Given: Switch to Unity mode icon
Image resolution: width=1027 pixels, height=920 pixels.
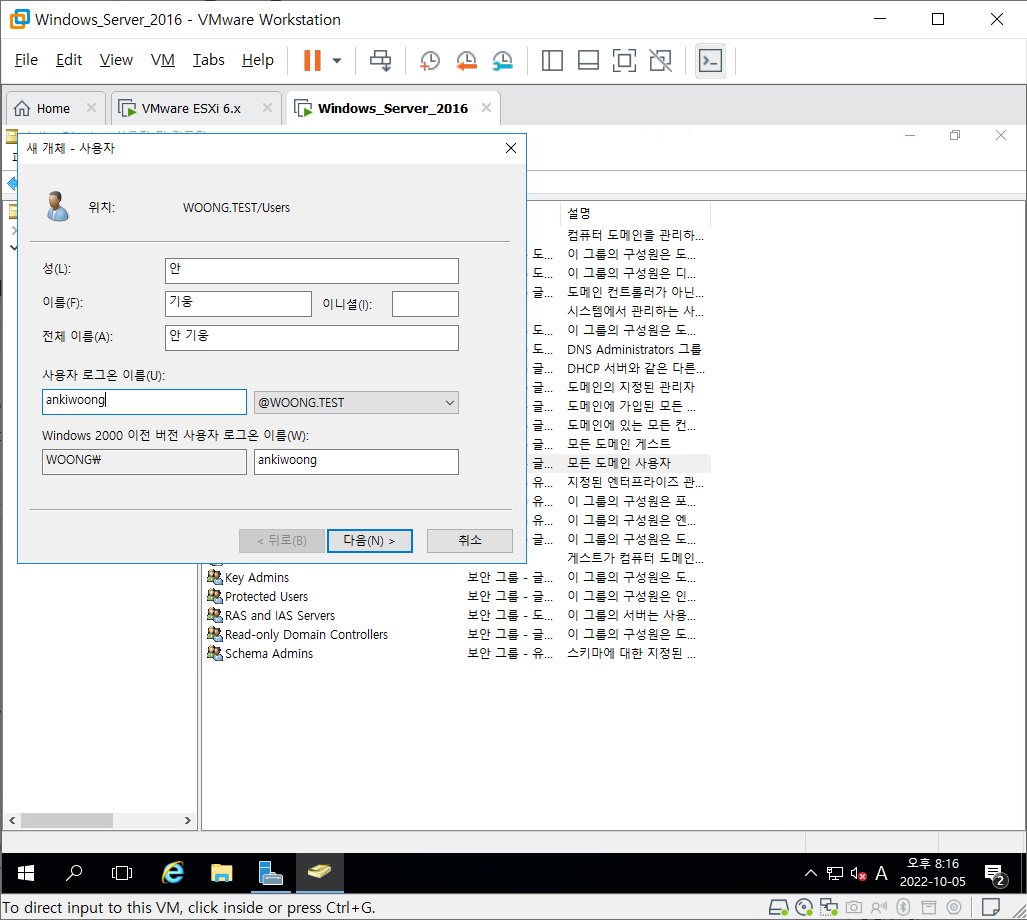Looking at the screenshot, I should tap(660, 60).
